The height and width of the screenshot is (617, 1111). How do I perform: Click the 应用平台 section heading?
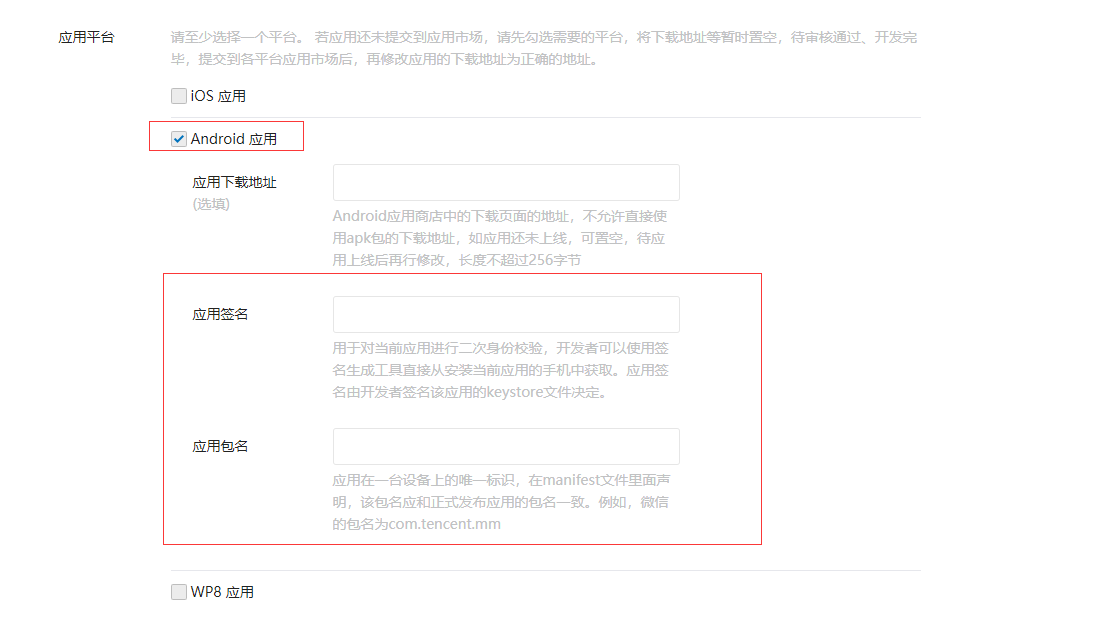[x=86, y=38]
